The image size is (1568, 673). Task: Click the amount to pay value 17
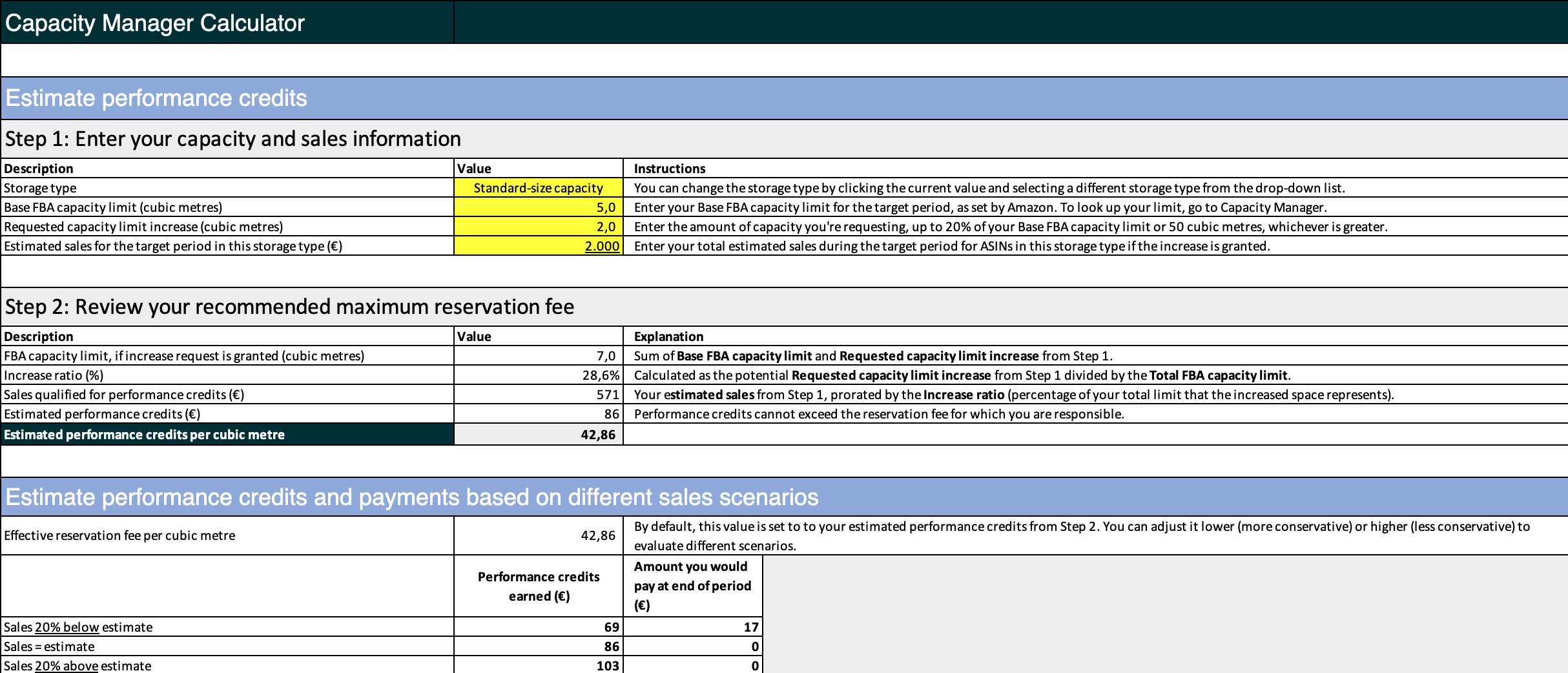[x=693, y=627]
